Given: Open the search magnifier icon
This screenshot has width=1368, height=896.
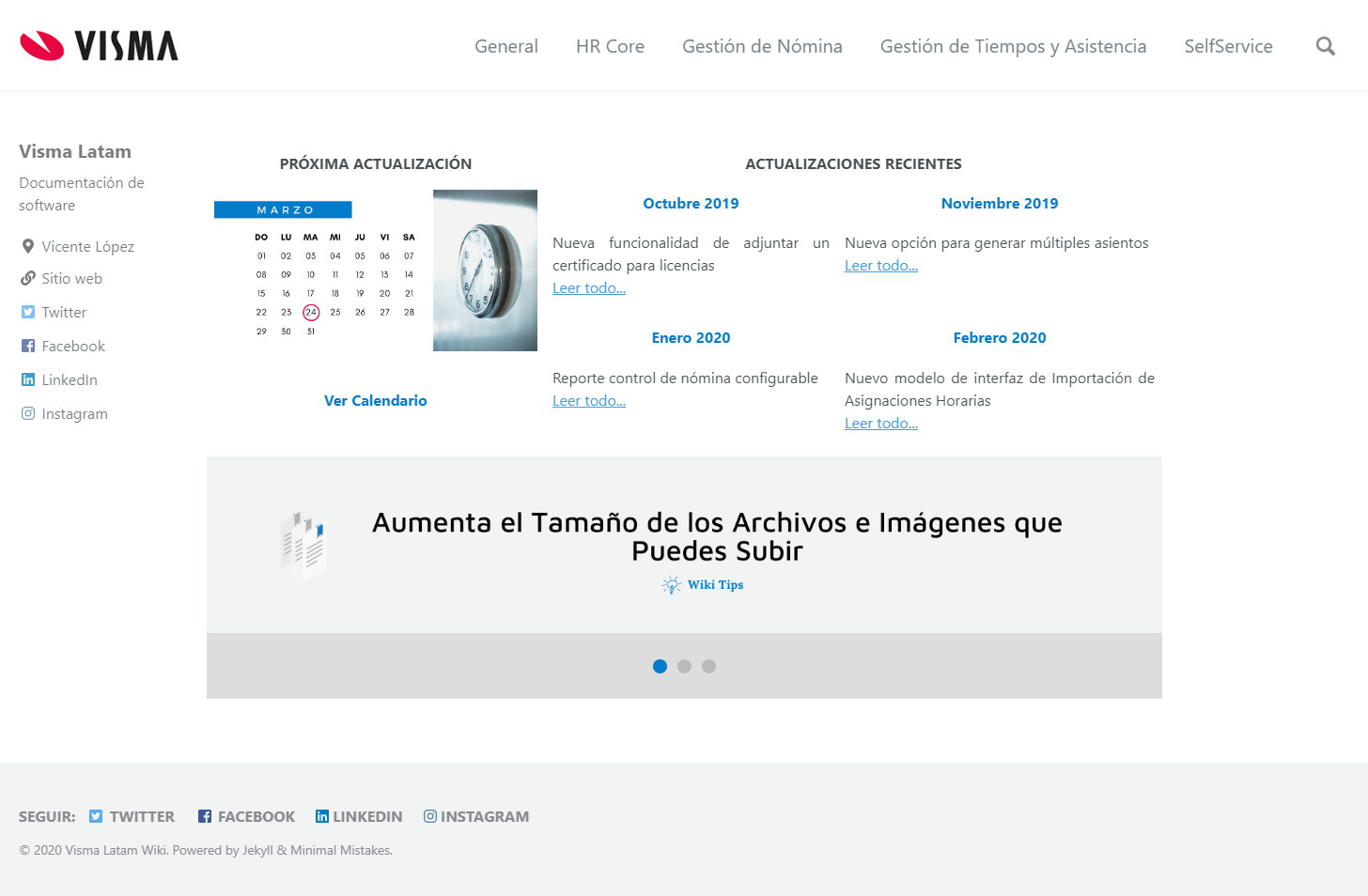Looking at the screenshot, I should point(1325,46).
